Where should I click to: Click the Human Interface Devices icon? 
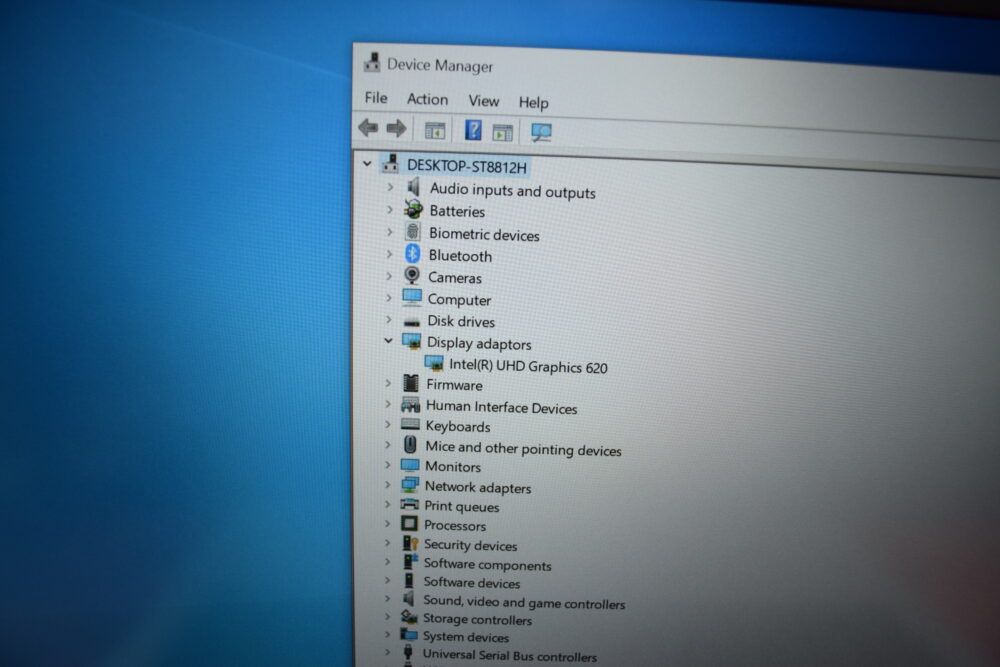pos(411,404)
